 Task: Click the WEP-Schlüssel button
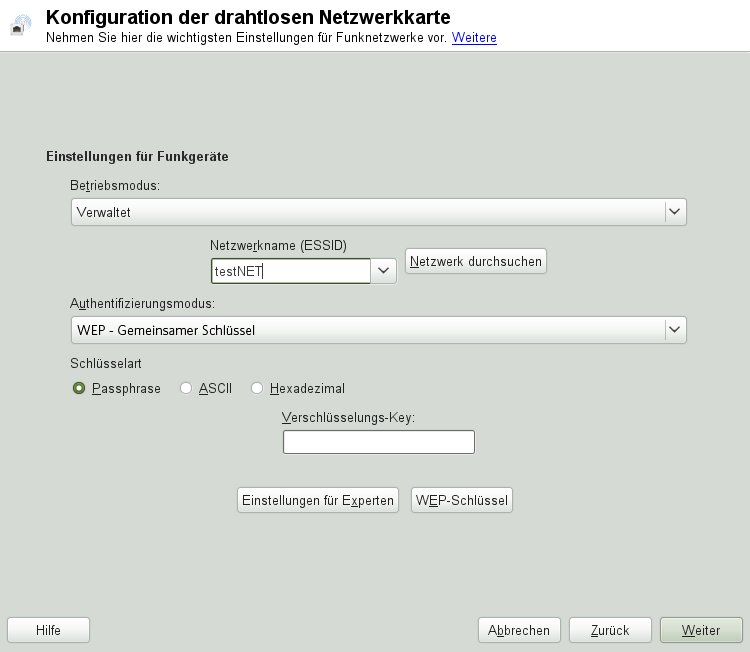pos(462,500)
